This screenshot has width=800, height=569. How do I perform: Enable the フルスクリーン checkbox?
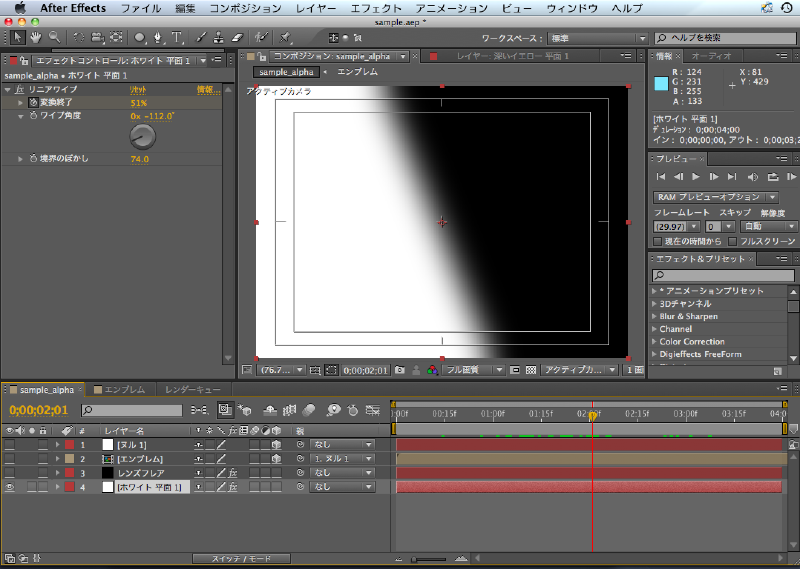pos(732,241)
